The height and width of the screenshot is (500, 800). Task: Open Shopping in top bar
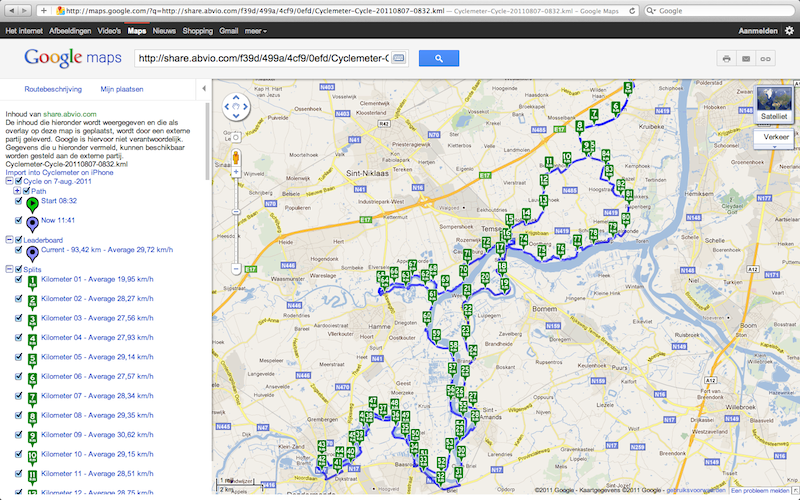(197, 31)
